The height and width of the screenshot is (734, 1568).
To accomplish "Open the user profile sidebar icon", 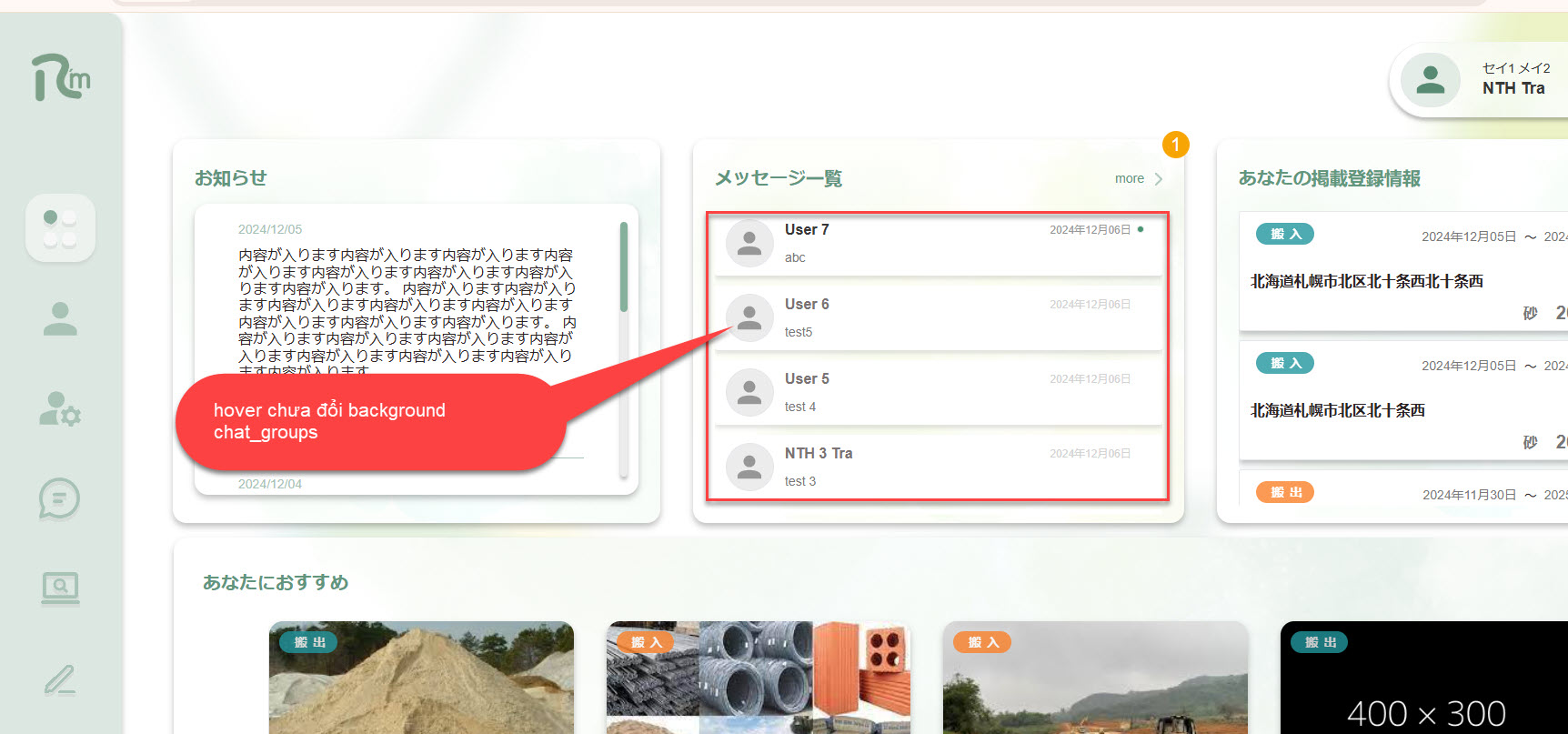I will click(60, 319).
